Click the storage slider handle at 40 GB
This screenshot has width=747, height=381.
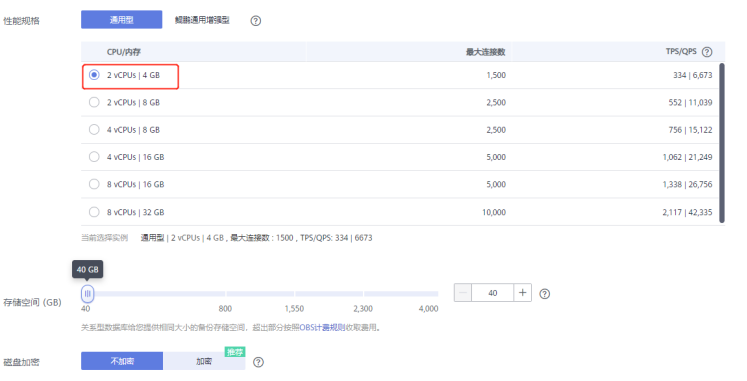87,294
